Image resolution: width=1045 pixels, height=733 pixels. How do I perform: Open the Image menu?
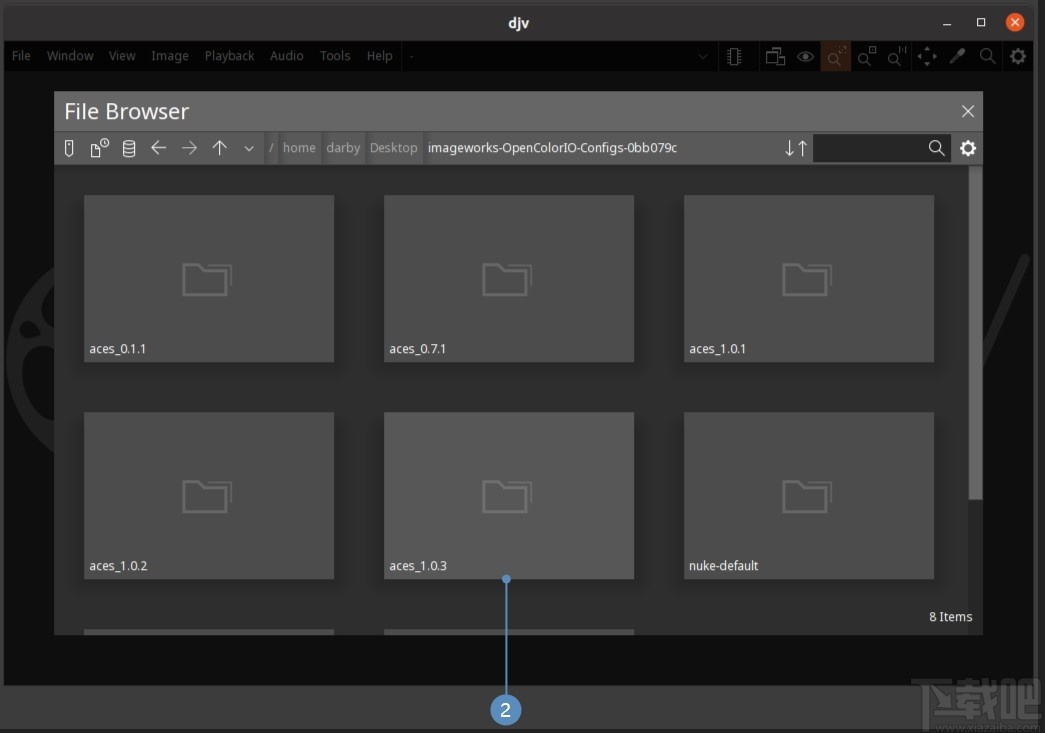coord(169,56)
